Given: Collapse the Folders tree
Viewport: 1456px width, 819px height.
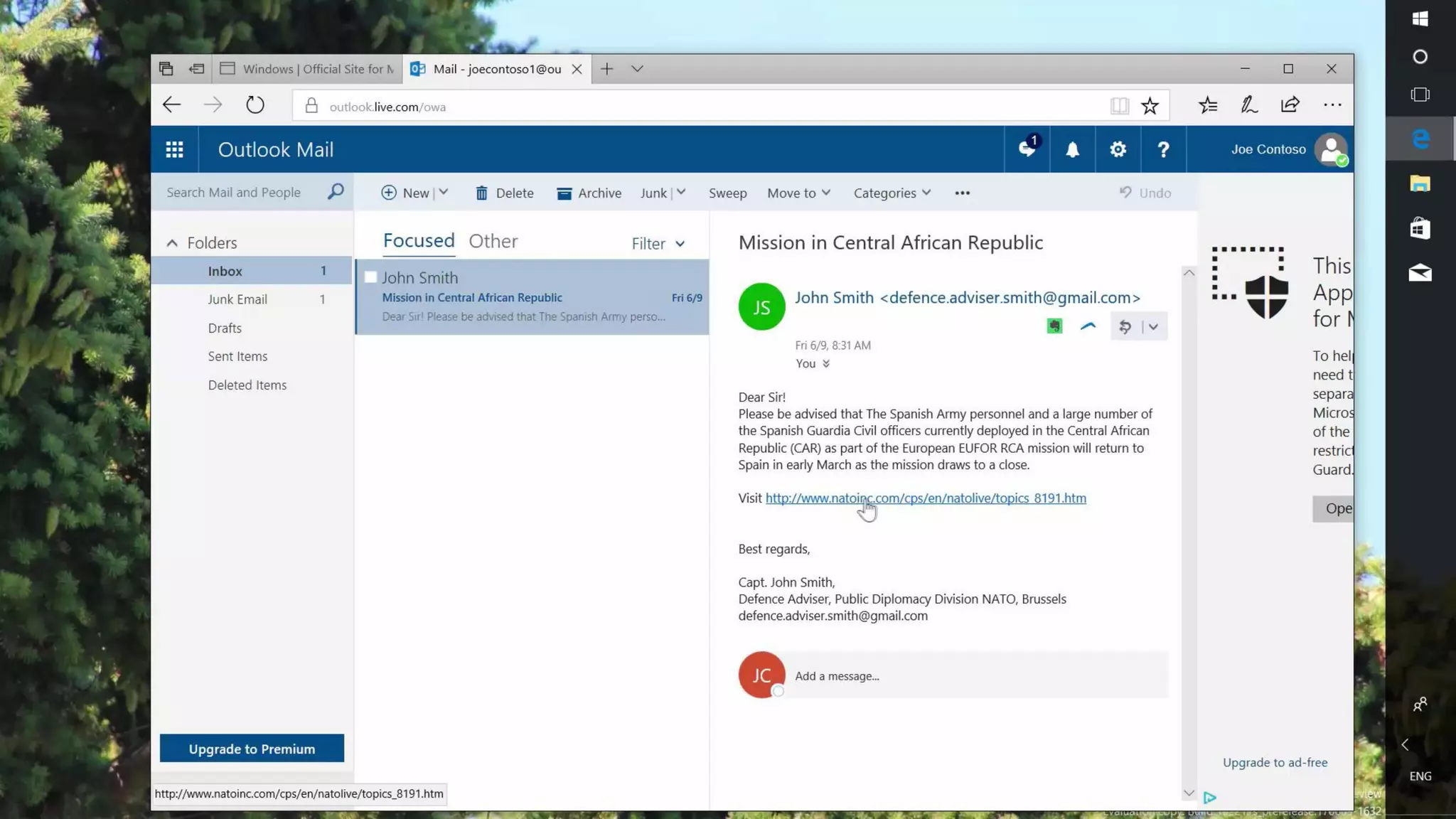Looking at the screenshot, I should coord(172,243).
